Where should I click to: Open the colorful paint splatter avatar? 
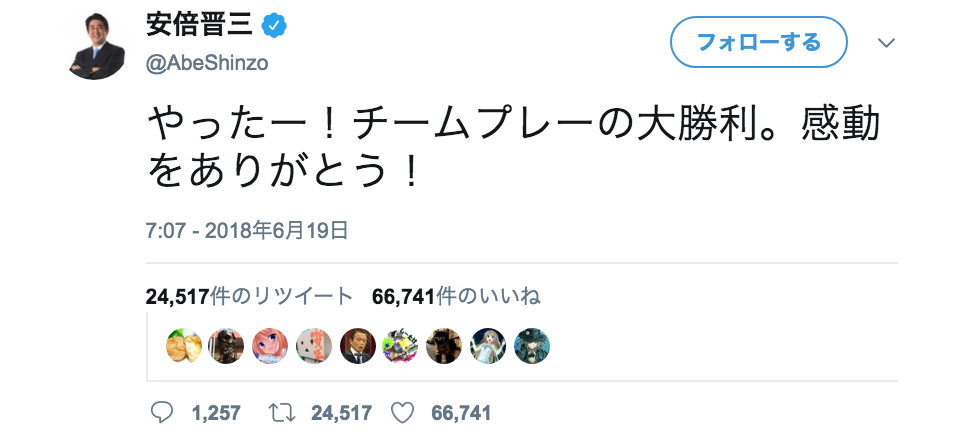point(401,346)
